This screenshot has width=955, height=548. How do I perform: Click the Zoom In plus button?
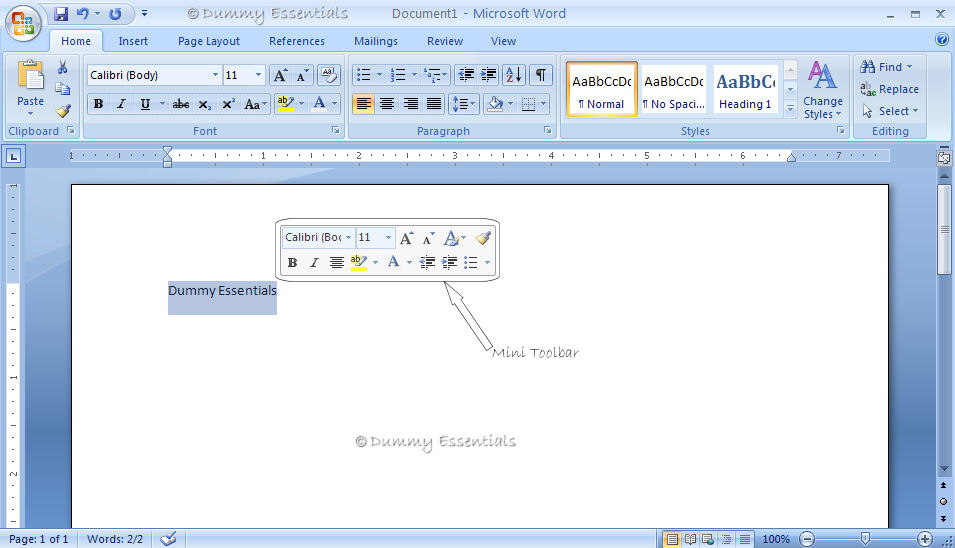925,538
